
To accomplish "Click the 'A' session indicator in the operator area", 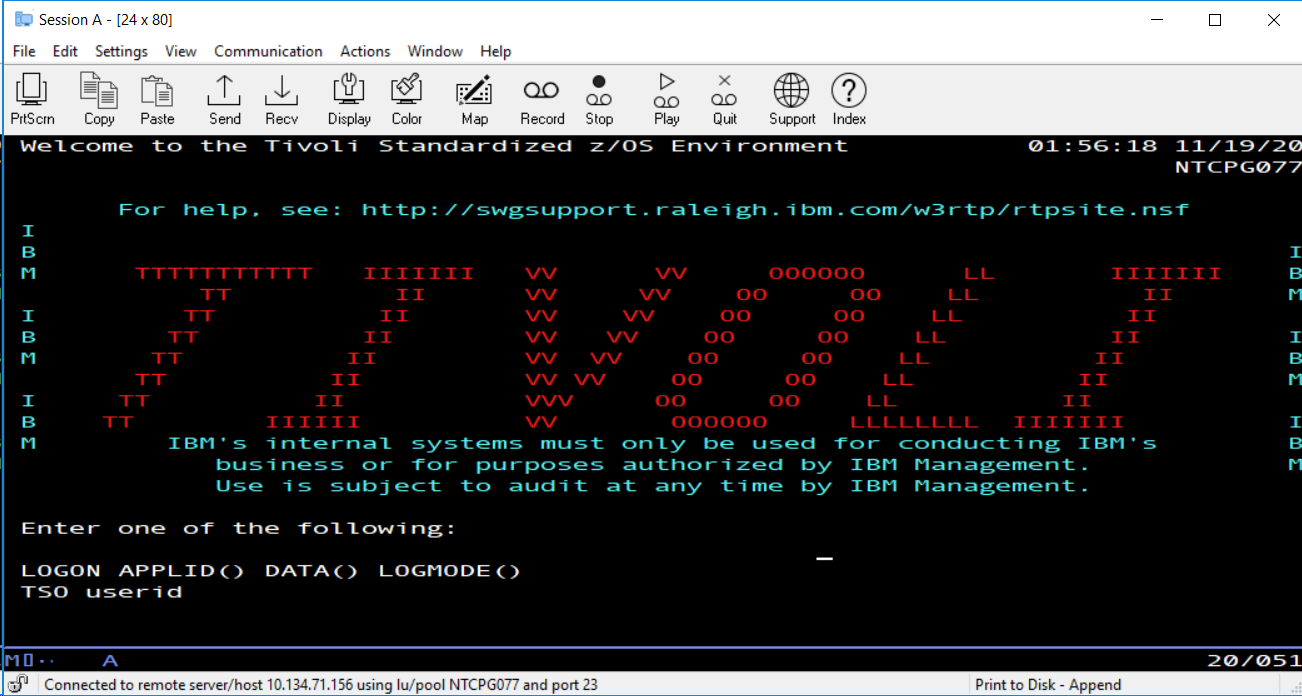I will (110, 660).
